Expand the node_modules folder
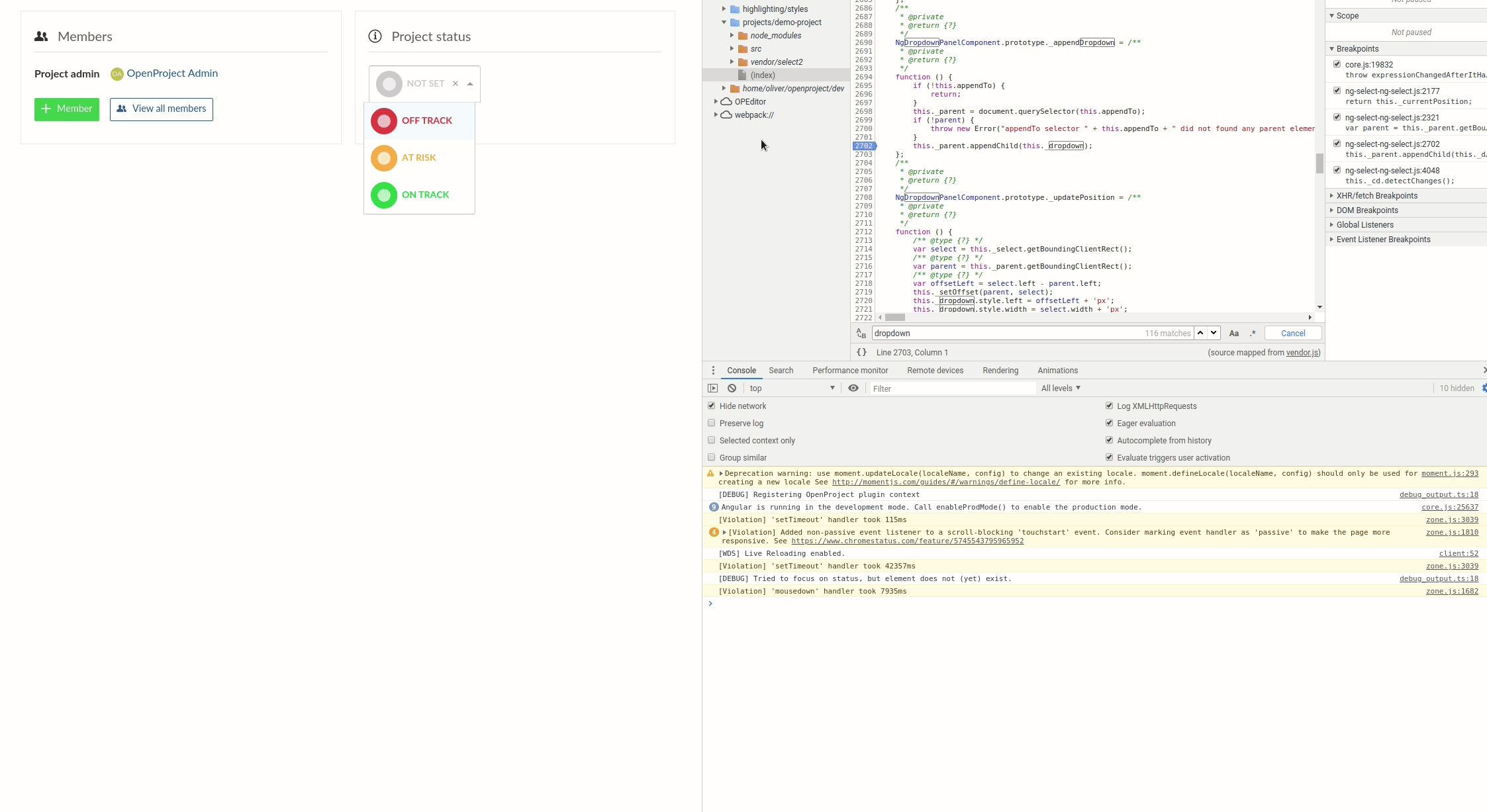Image resolution: width=1487 pixels, height=812 pixels. click(731, 35)
